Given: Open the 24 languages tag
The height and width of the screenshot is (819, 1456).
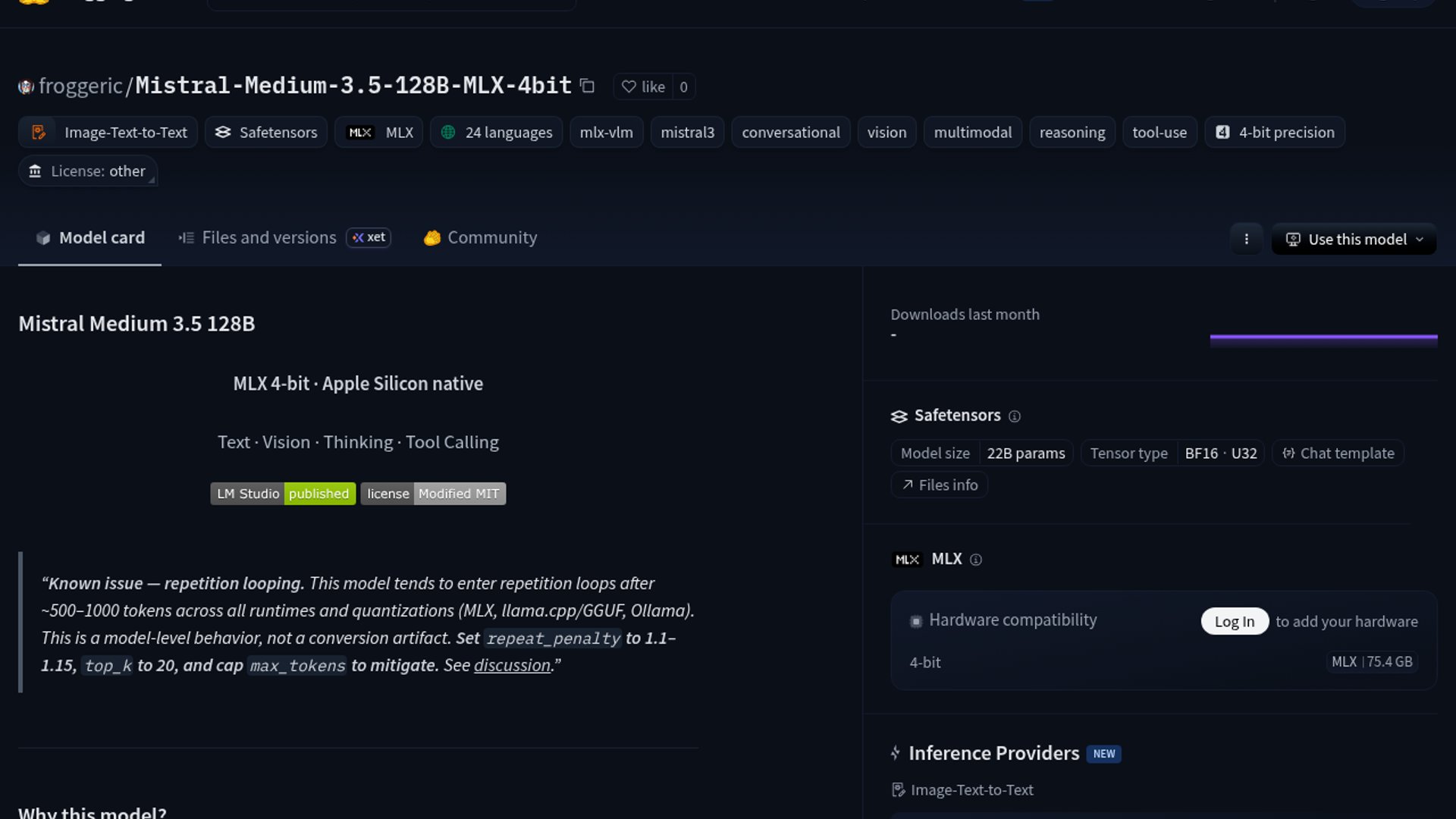Looking at the screenshot, I should pyautogui.click(x=497, y=132).
